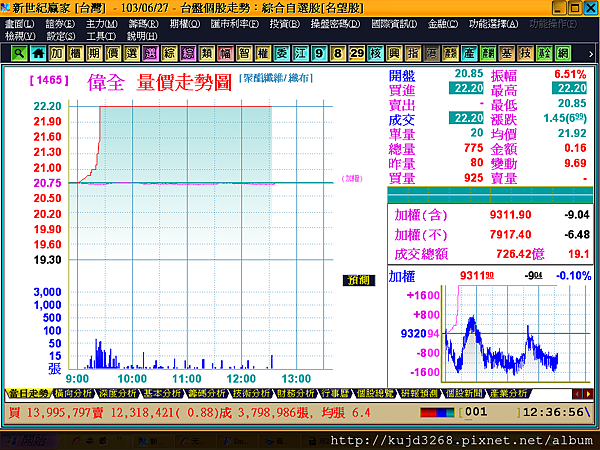
Task: Switch to 產業分析 tab
Action: pos(508,393)
